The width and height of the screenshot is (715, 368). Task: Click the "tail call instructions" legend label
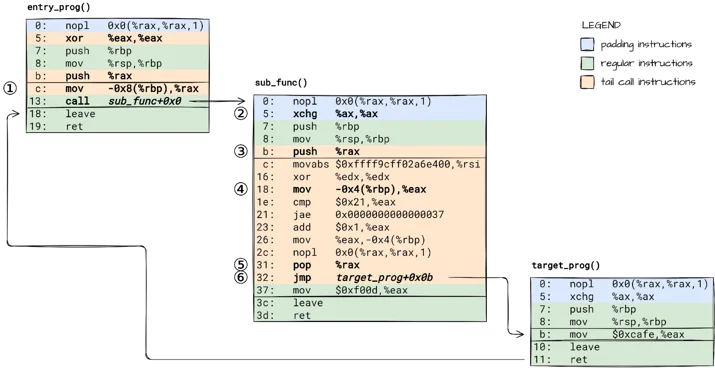[x=648, y=82]
